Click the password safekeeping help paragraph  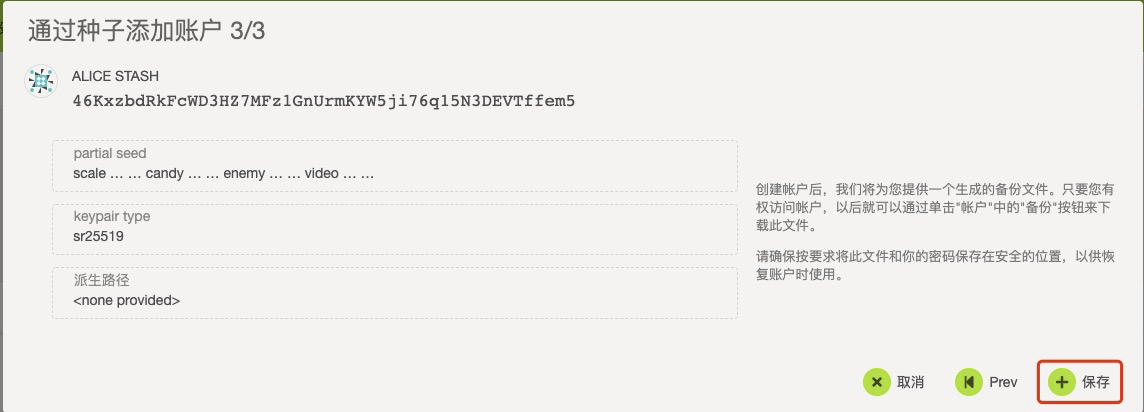934,265
